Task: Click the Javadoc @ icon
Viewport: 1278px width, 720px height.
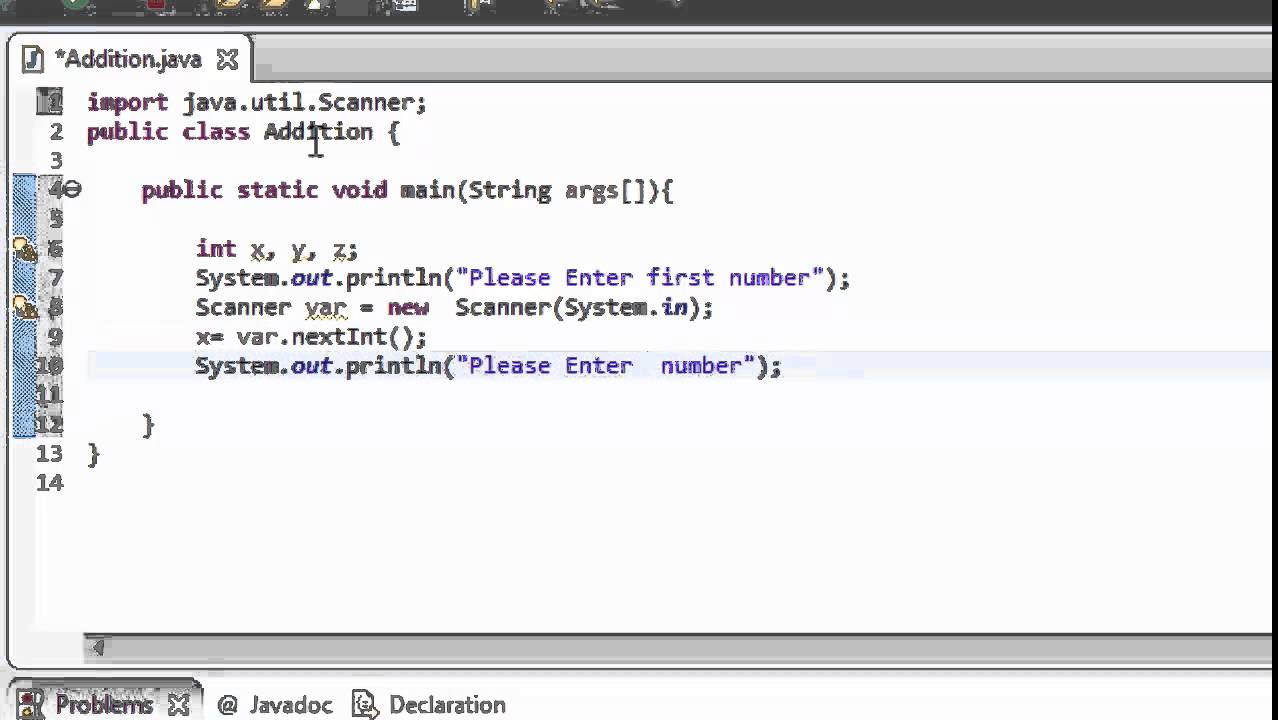Action: pos(227,705)
